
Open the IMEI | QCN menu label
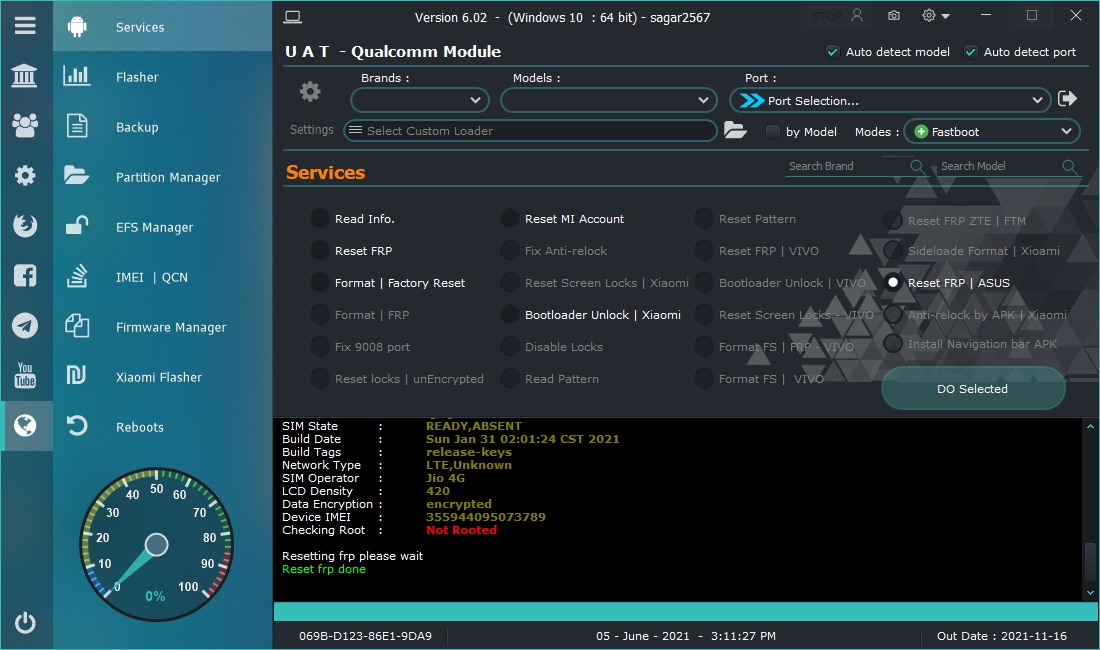[152, 277]
